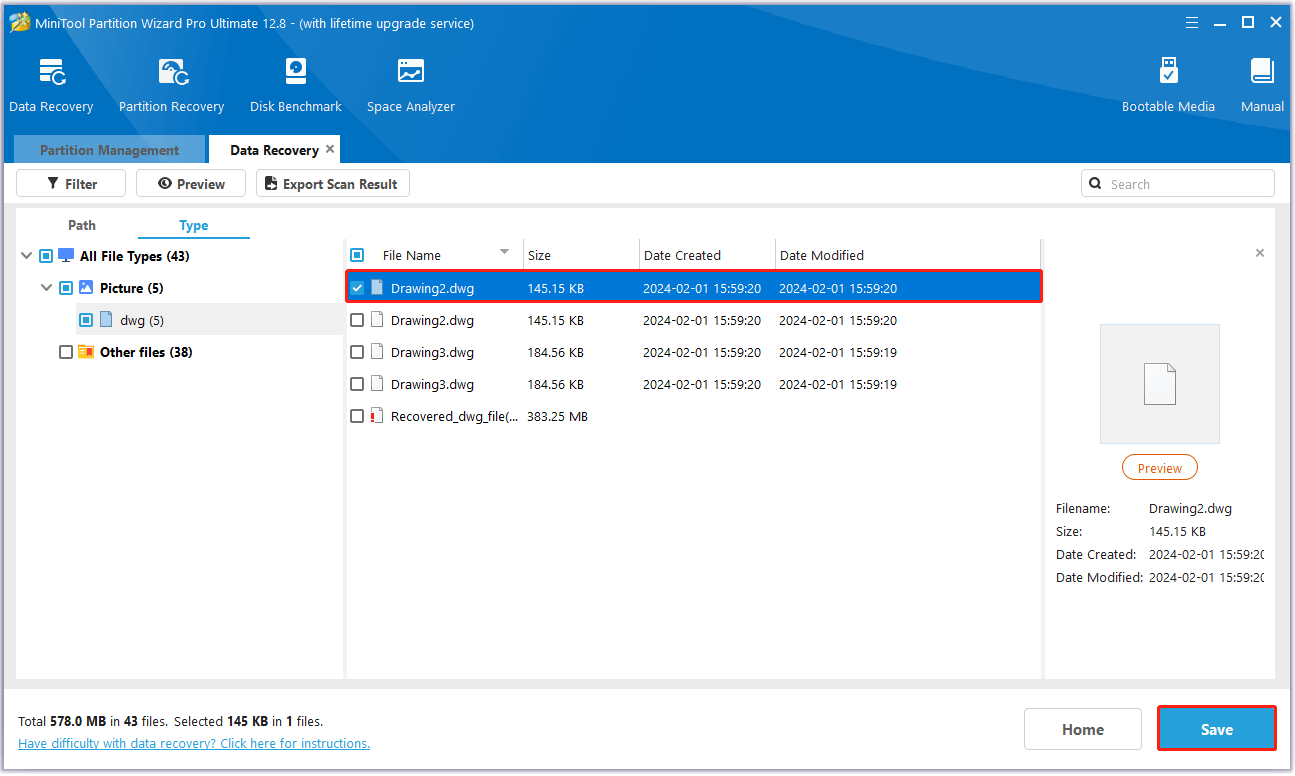Screen dimensions: 1295x776
Task: Close the preview panel
Action: coord(1260,253)
